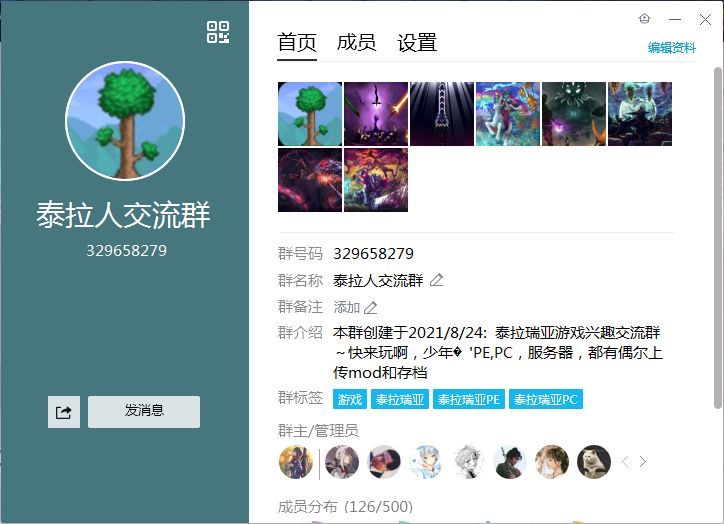
Task: Open the last album thumbnail in second row
Action: point(376,180)
